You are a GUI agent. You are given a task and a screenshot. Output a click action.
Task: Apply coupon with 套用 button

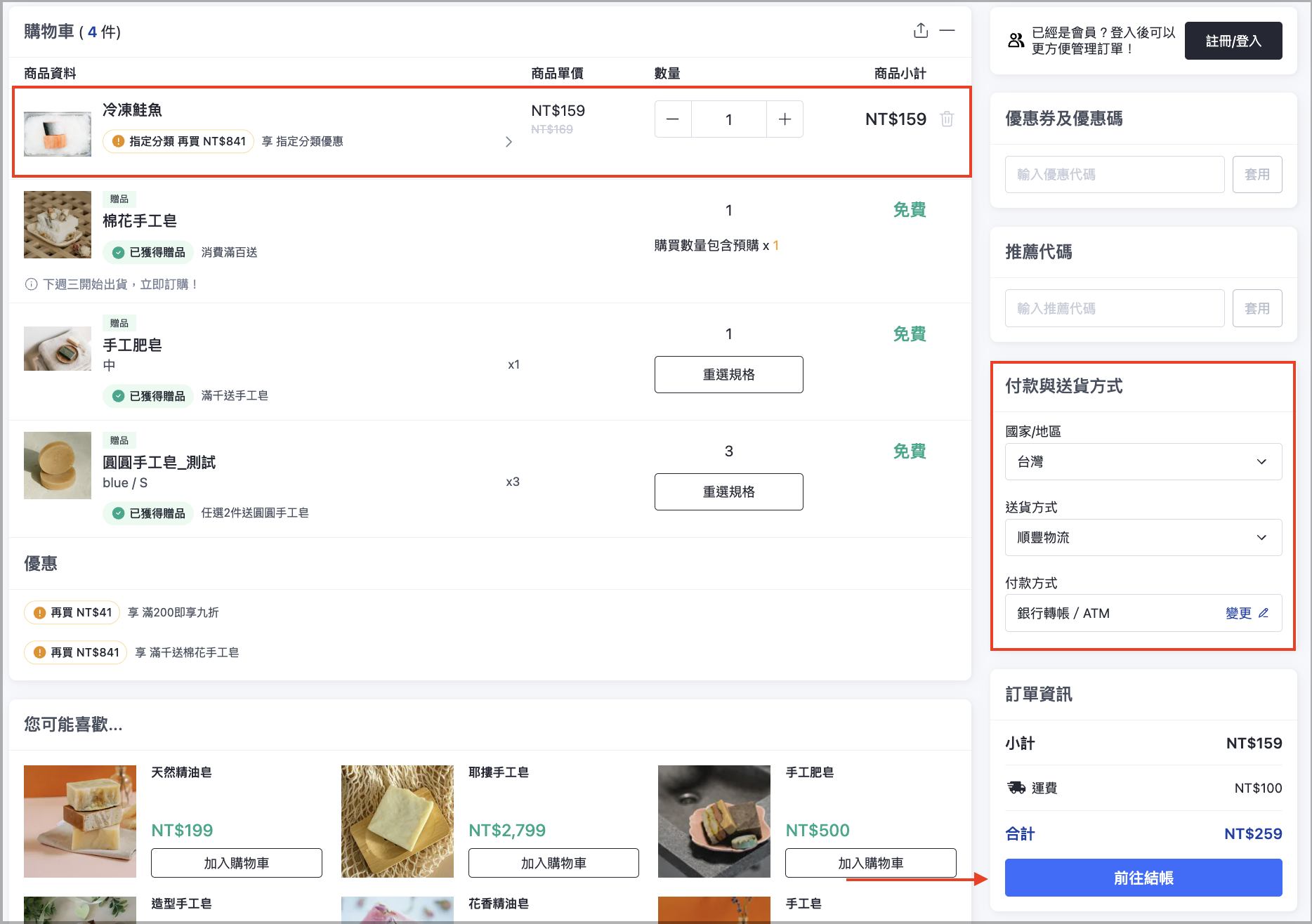point(1257,175)
